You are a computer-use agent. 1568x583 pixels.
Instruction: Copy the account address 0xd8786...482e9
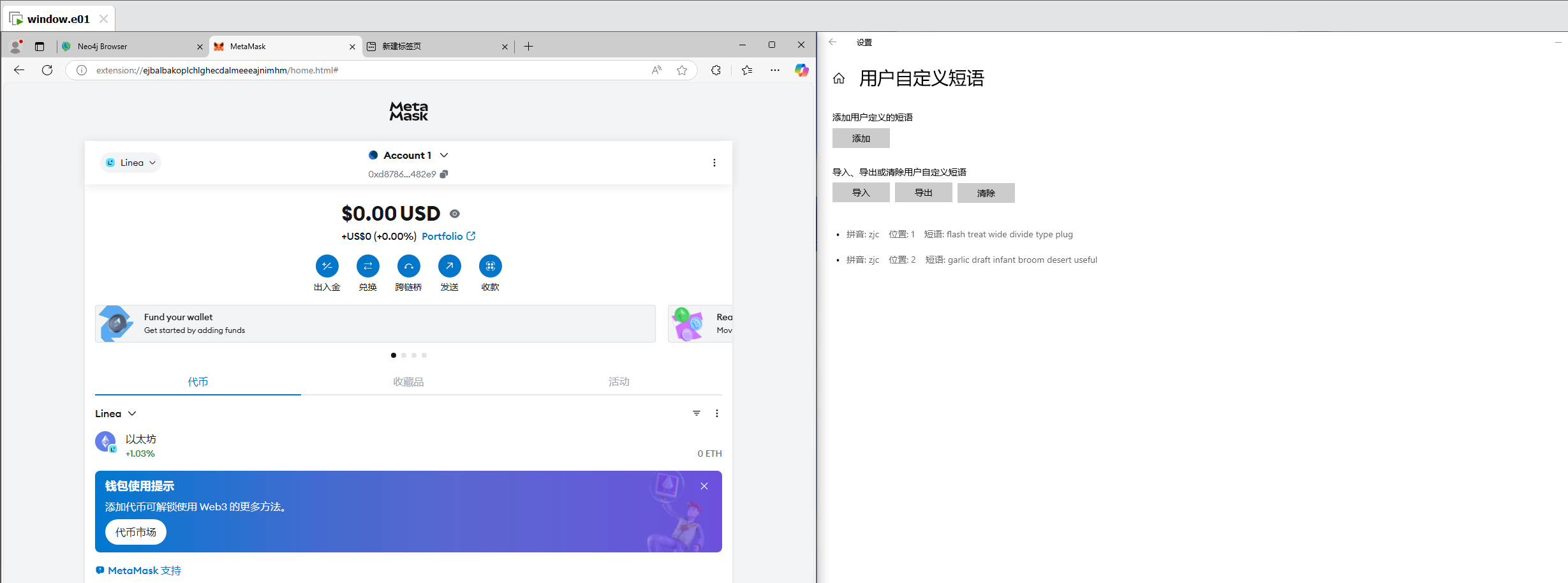(x=444, y=174)
